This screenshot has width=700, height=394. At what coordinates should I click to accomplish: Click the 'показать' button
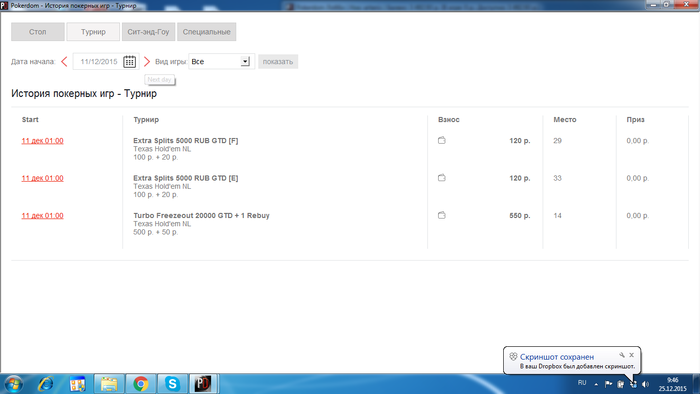pyautogui.click(x=278, y=62)
